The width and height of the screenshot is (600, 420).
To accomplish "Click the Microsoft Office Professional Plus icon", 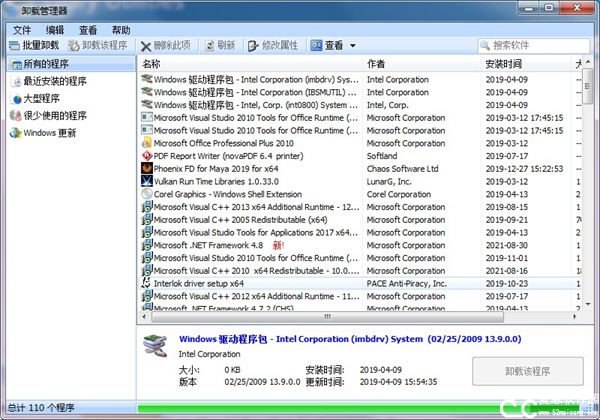I will (x=147, y=143).
